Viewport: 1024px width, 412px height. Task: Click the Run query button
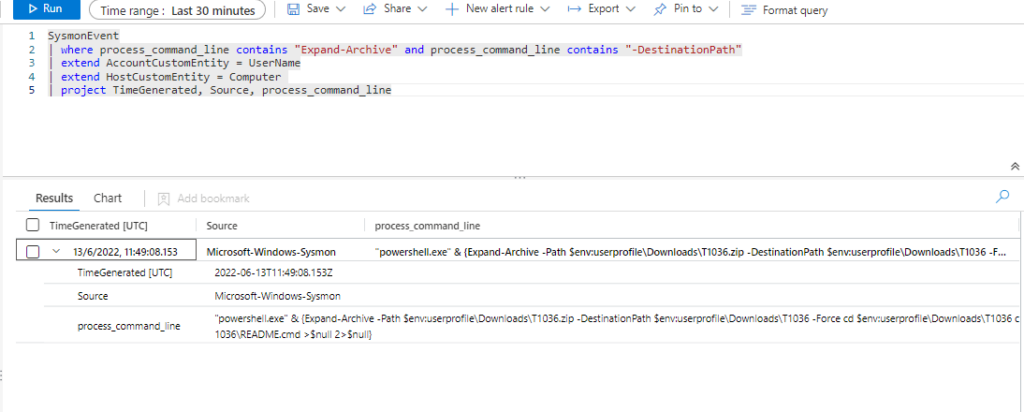[39, 9]
